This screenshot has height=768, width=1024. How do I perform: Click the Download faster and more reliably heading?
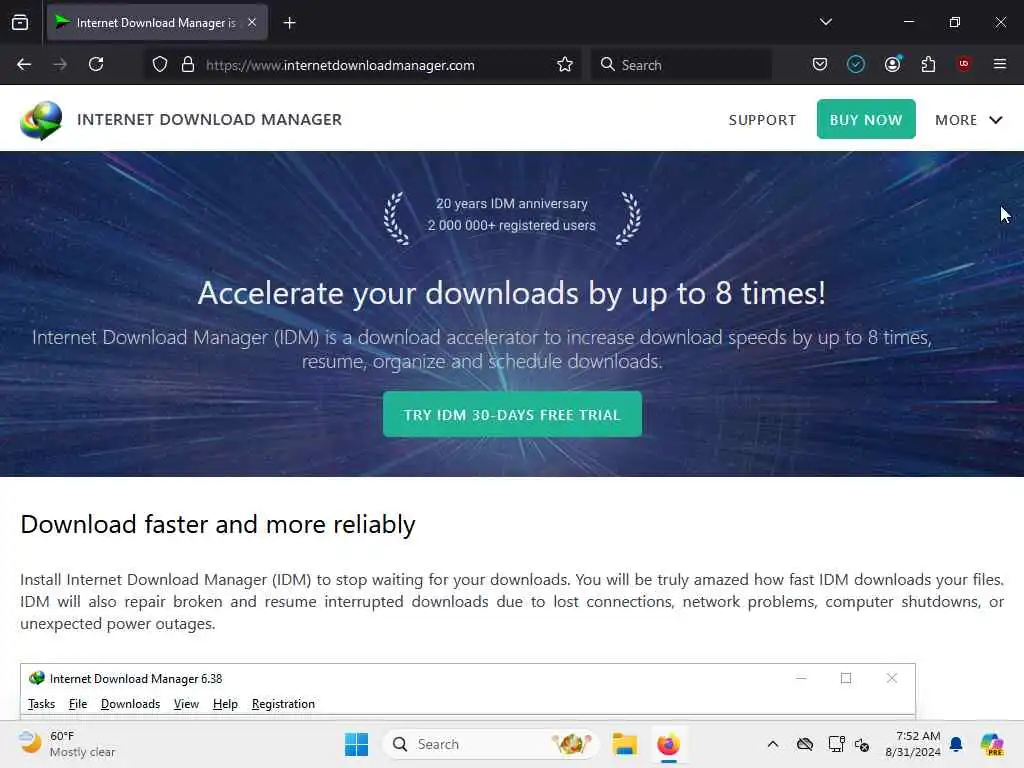click(x=218, y=524)
